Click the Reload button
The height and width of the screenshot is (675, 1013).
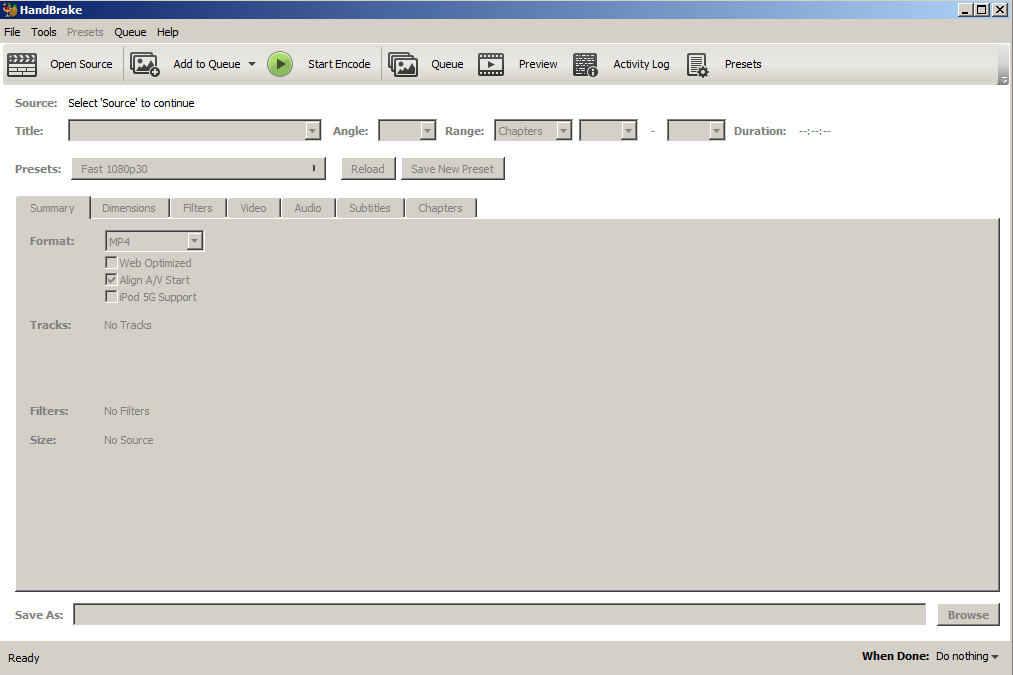[x=368, y=169]
